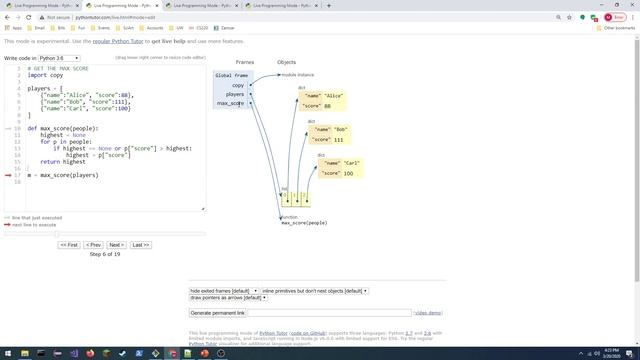Viewport: 640px width, 360px height.
Task: Open the Python 3.6 language dropdown
Action: [x=59, y=58]
